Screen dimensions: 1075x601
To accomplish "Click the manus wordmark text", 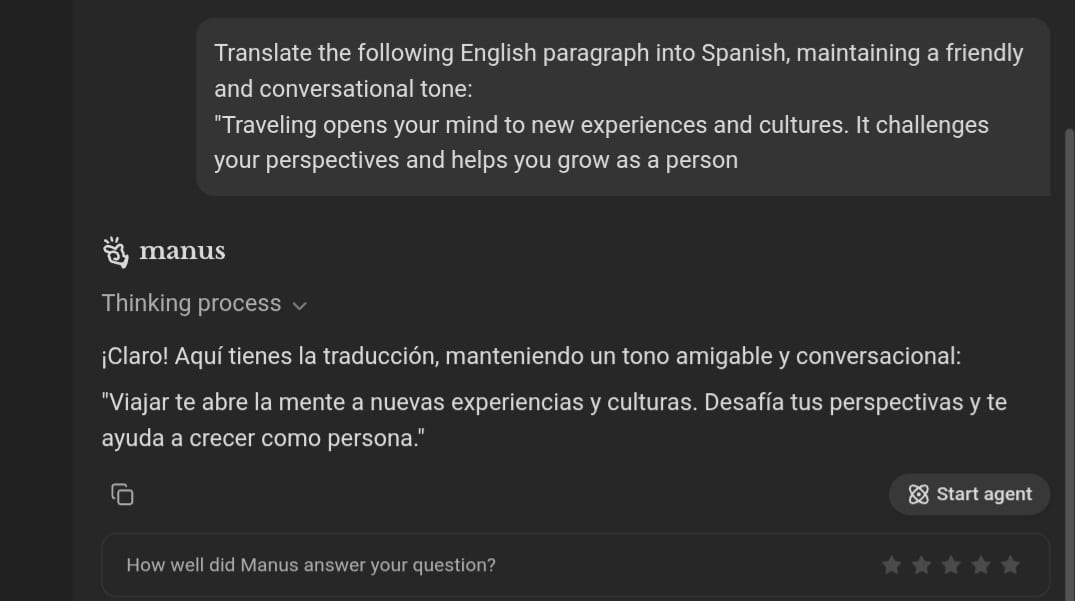I will [x=182, y=252].
